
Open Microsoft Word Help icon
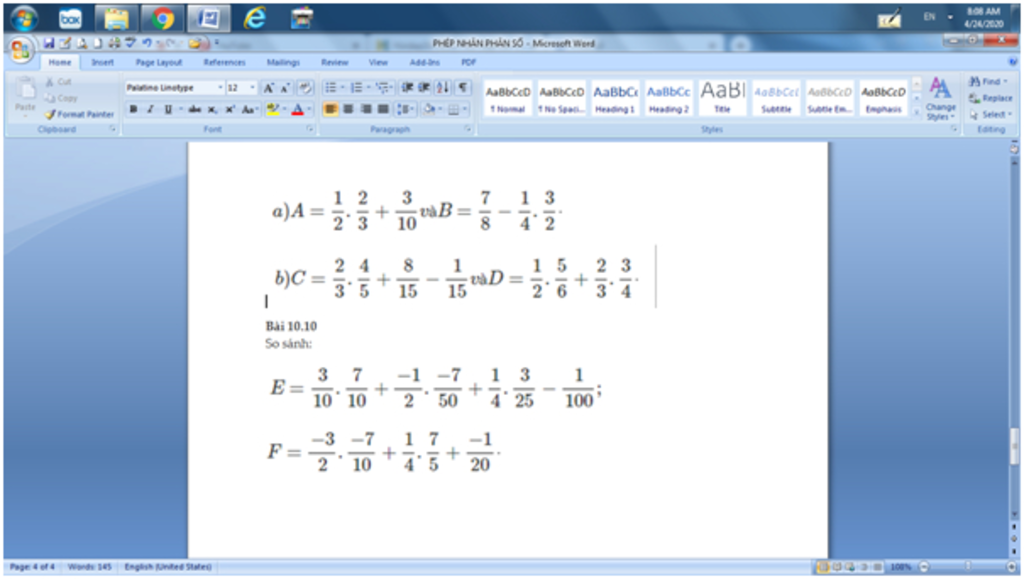(1012, 63)
